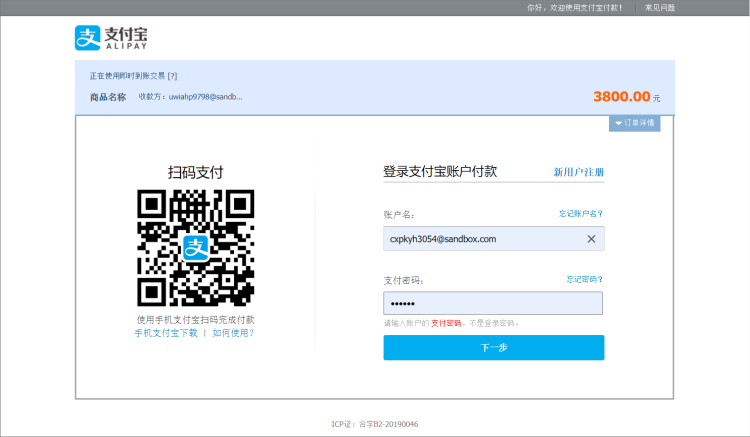Click the red 支付密码 hint text

446,324
